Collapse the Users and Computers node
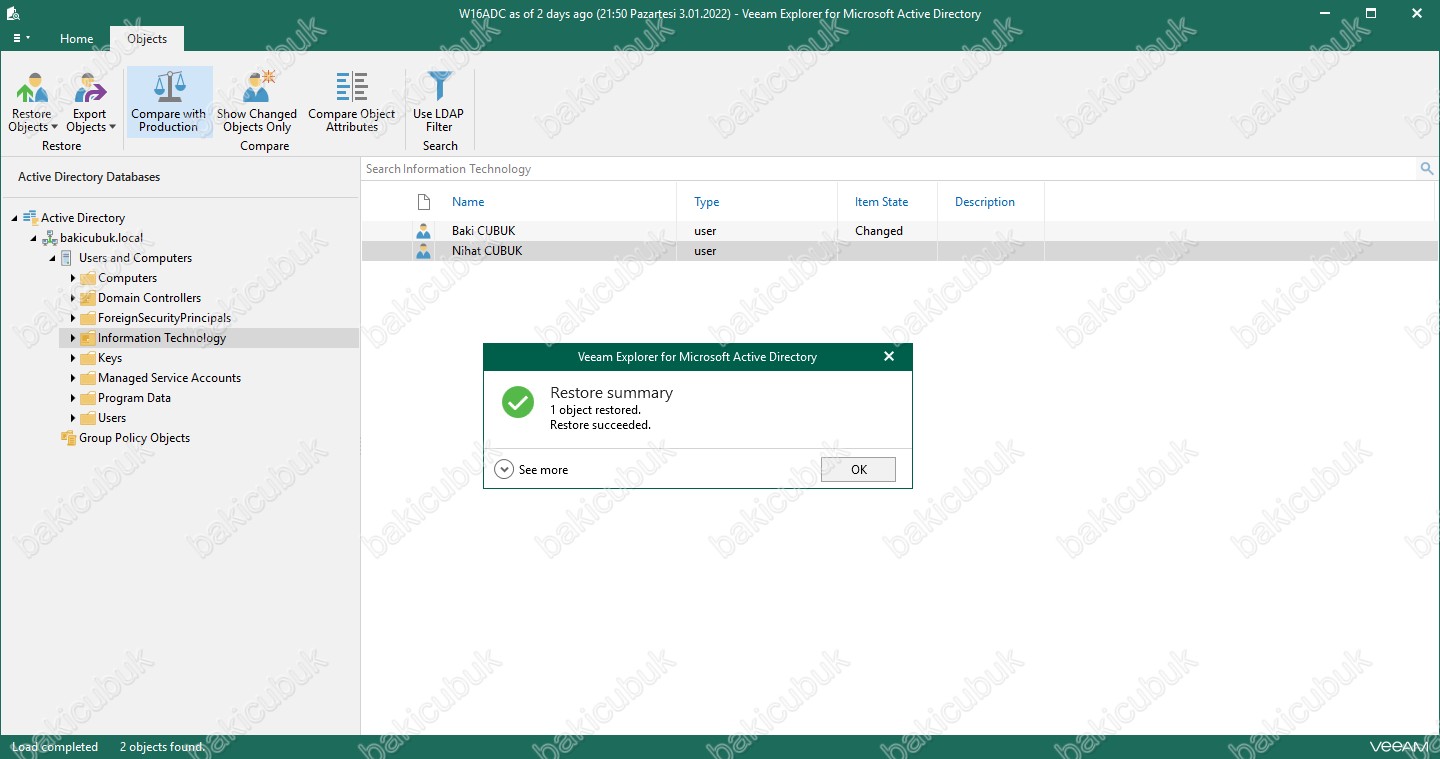 point(53,258)
